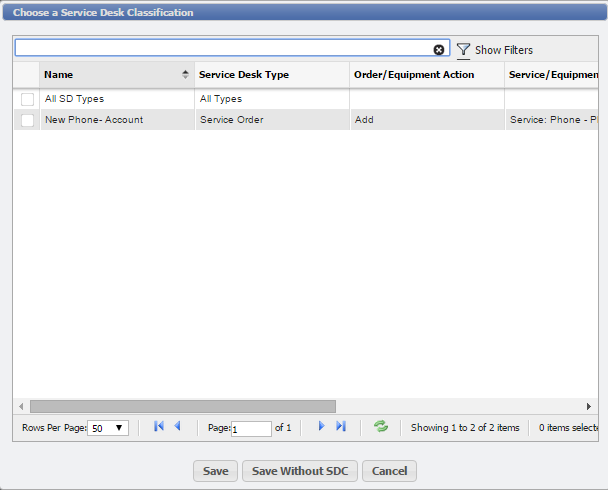This screenshot has height=490, width=608.
Task: Sort by Service Desk Type column header
Action: coord(244,75)
